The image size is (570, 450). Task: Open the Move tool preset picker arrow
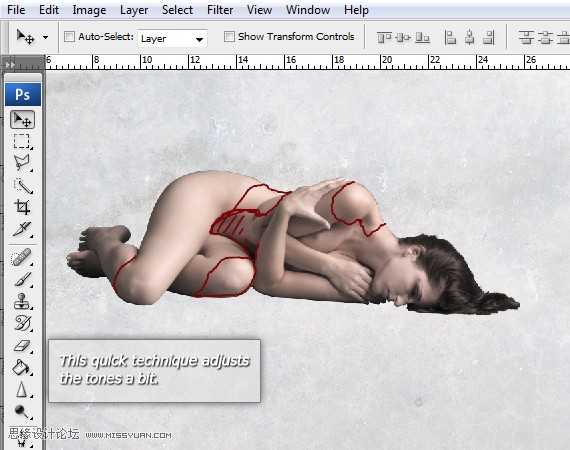(45, 37)
